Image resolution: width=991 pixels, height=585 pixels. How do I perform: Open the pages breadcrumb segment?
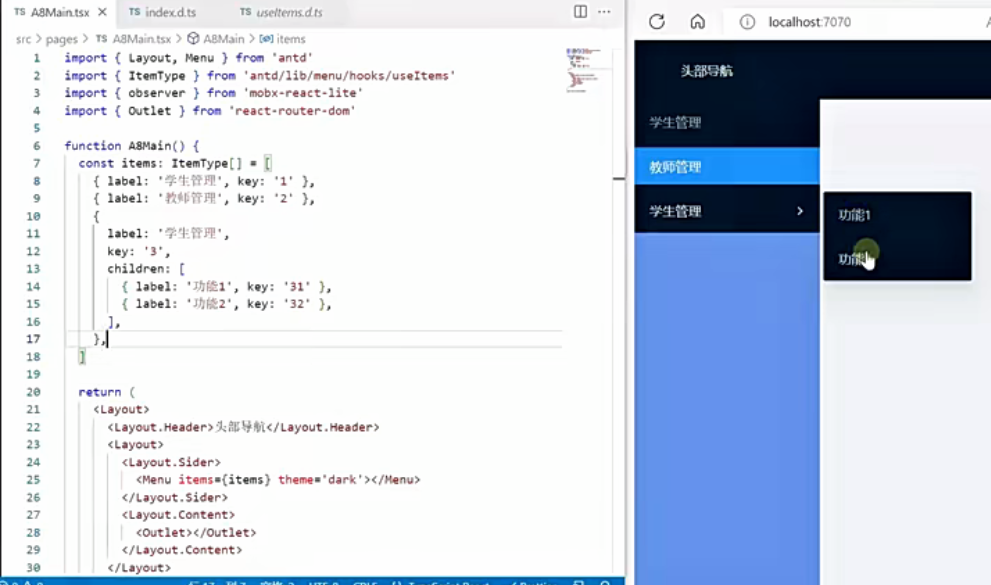[61, 39]
